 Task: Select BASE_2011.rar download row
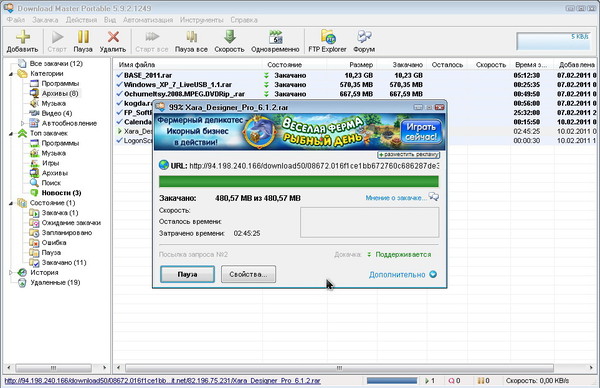[356, 75]
